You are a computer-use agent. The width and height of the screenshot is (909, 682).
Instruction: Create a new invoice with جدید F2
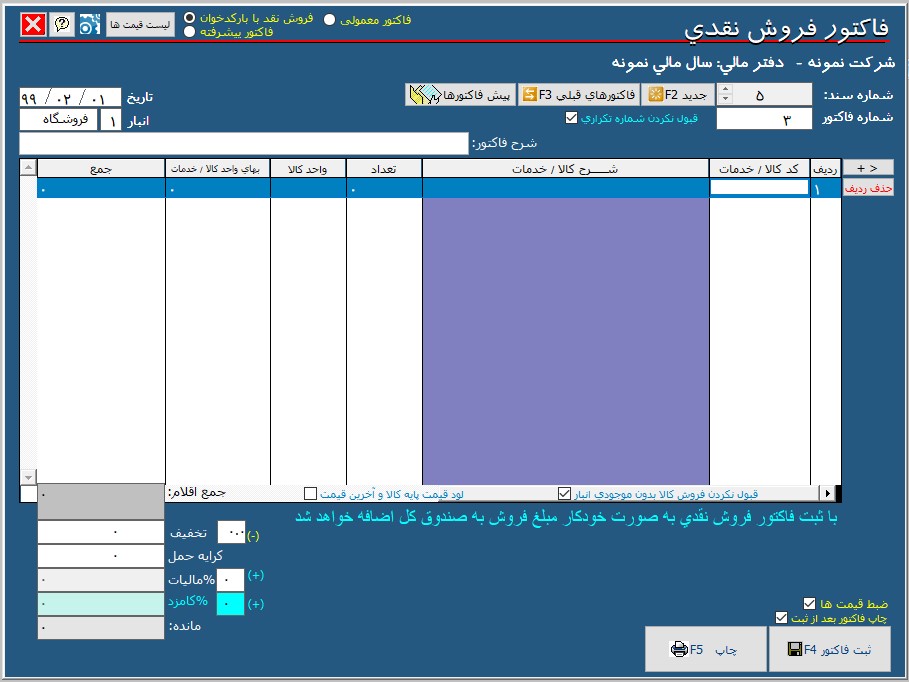[677, 95]
